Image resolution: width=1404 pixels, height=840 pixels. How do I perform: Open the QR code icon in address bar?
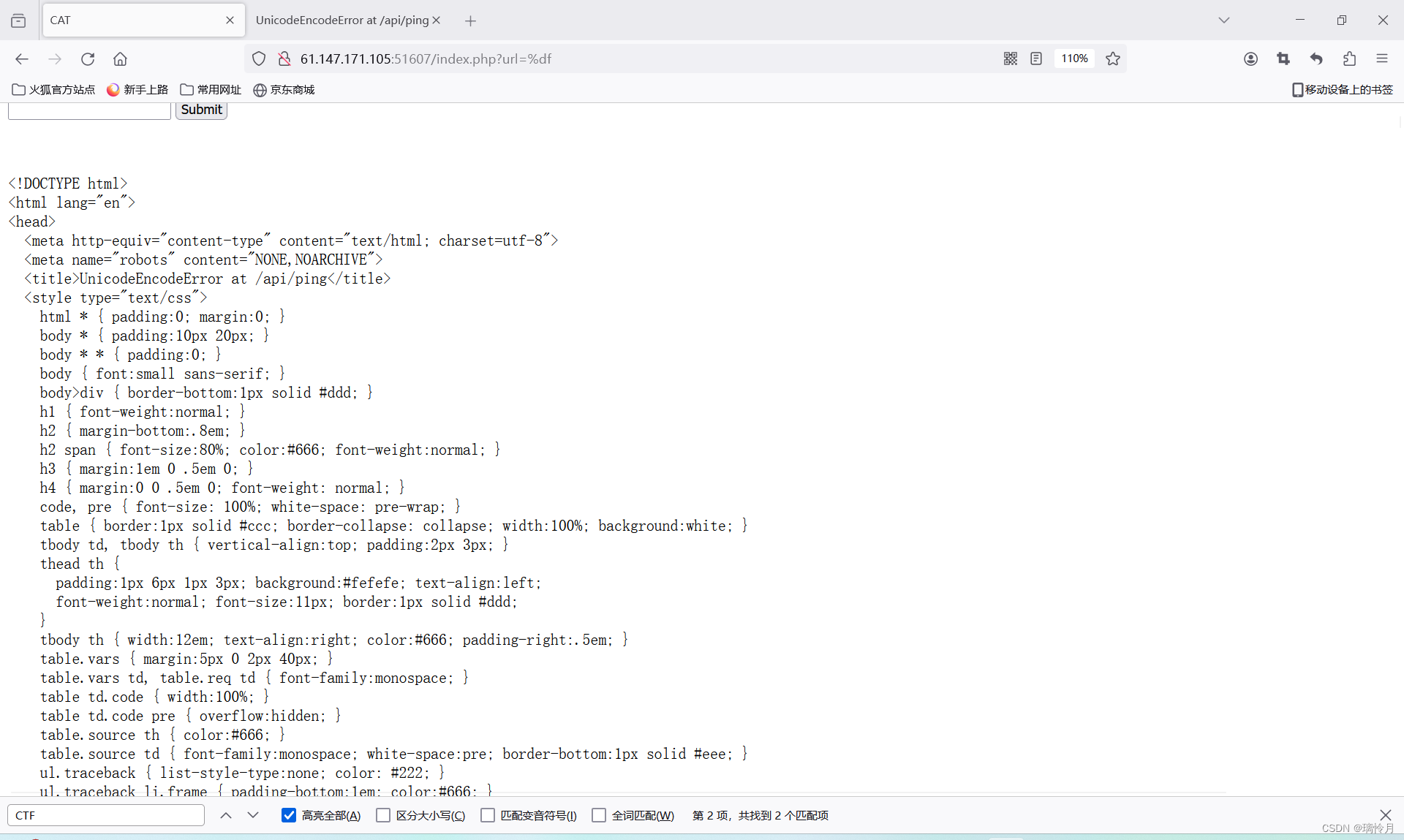coord(1010,58)
